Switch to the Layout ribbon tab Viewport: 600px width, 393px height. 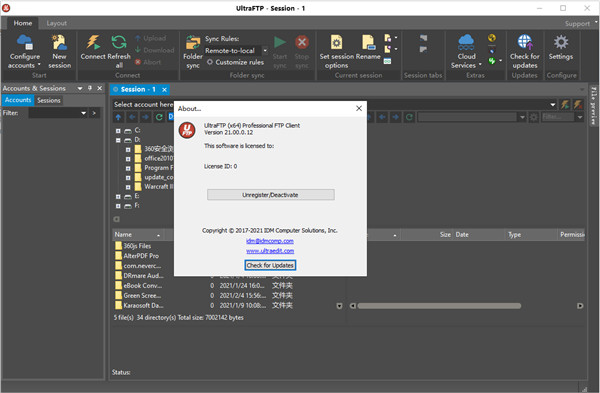coord(57,23)
